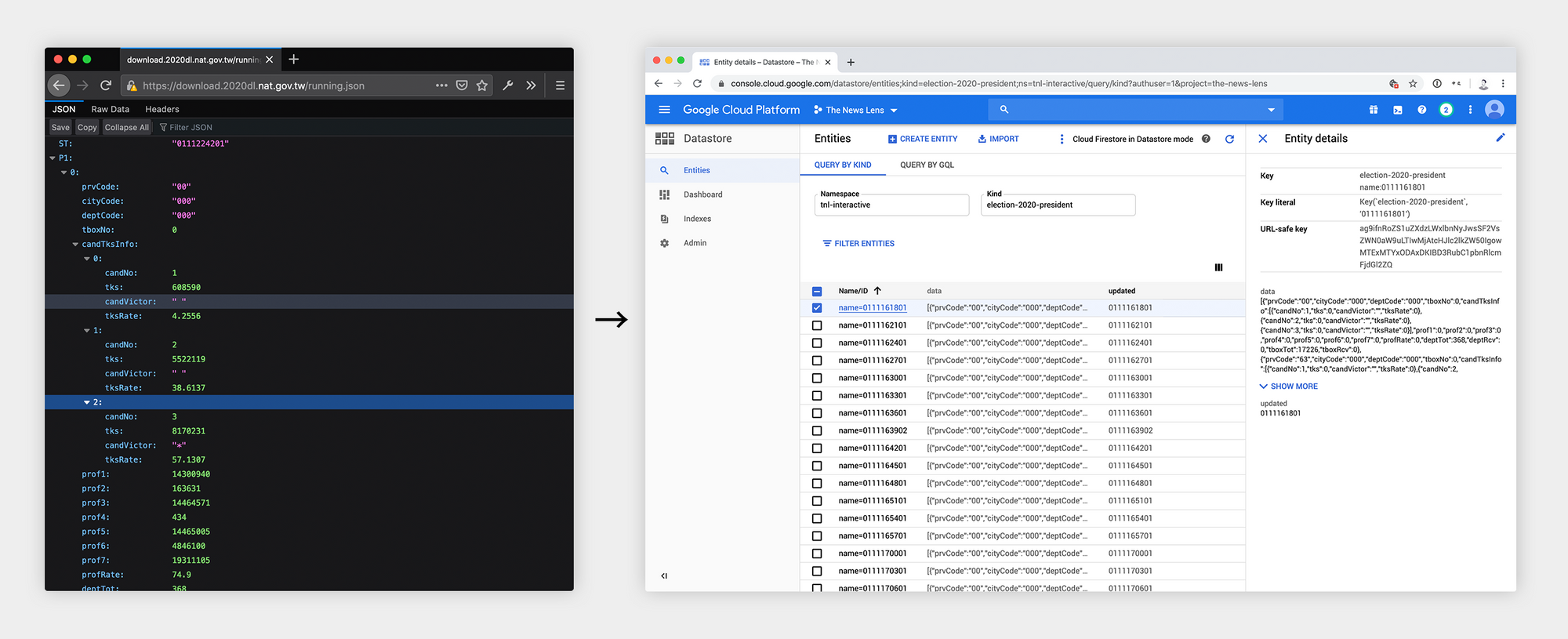Click the Pocket save icon in Firefox
The width and height of the screenshot is (1568, 639).
coord(462,85)
